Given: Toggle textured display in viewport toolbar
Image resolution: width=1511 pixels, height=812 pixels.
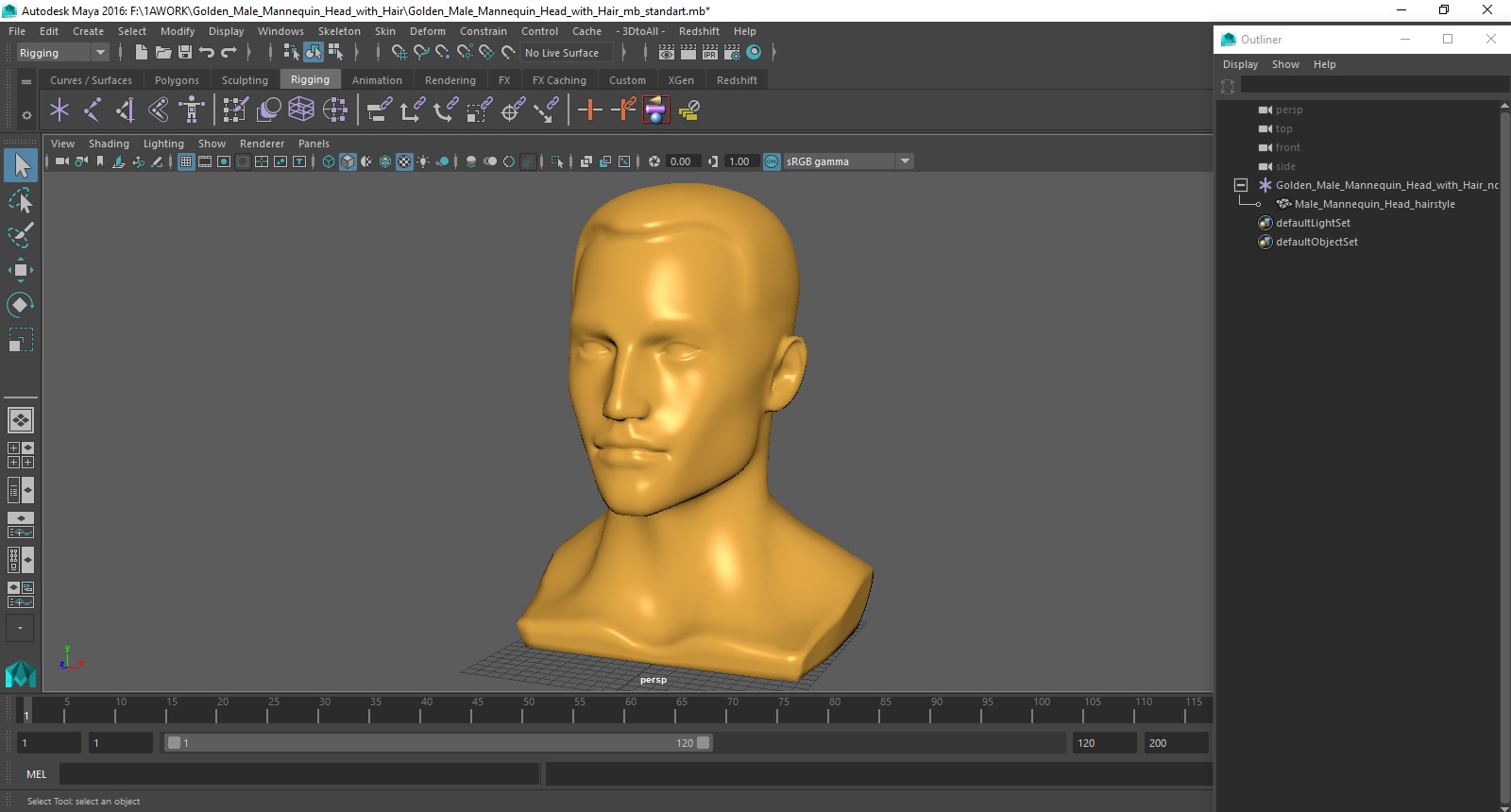Looking at the screenshot, I should click(x=404, y=161).
